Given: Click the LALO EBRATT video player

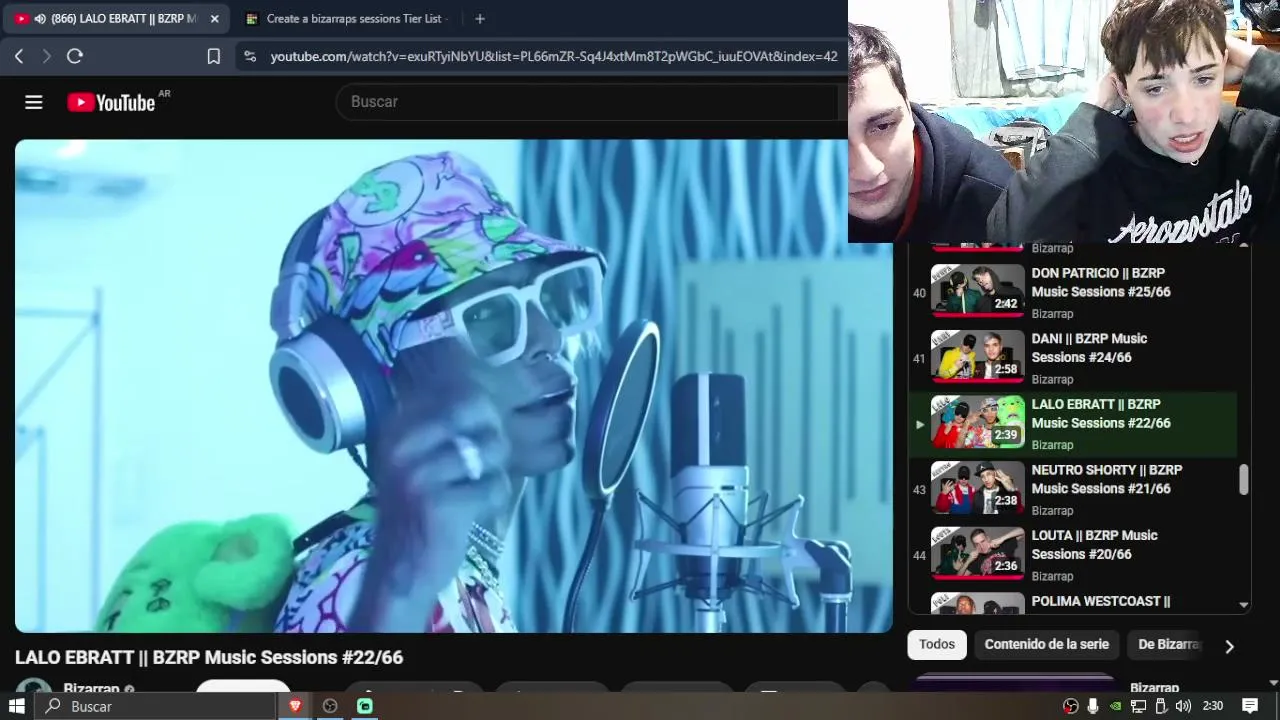Looking at the screenshot, I should [453, 386].
